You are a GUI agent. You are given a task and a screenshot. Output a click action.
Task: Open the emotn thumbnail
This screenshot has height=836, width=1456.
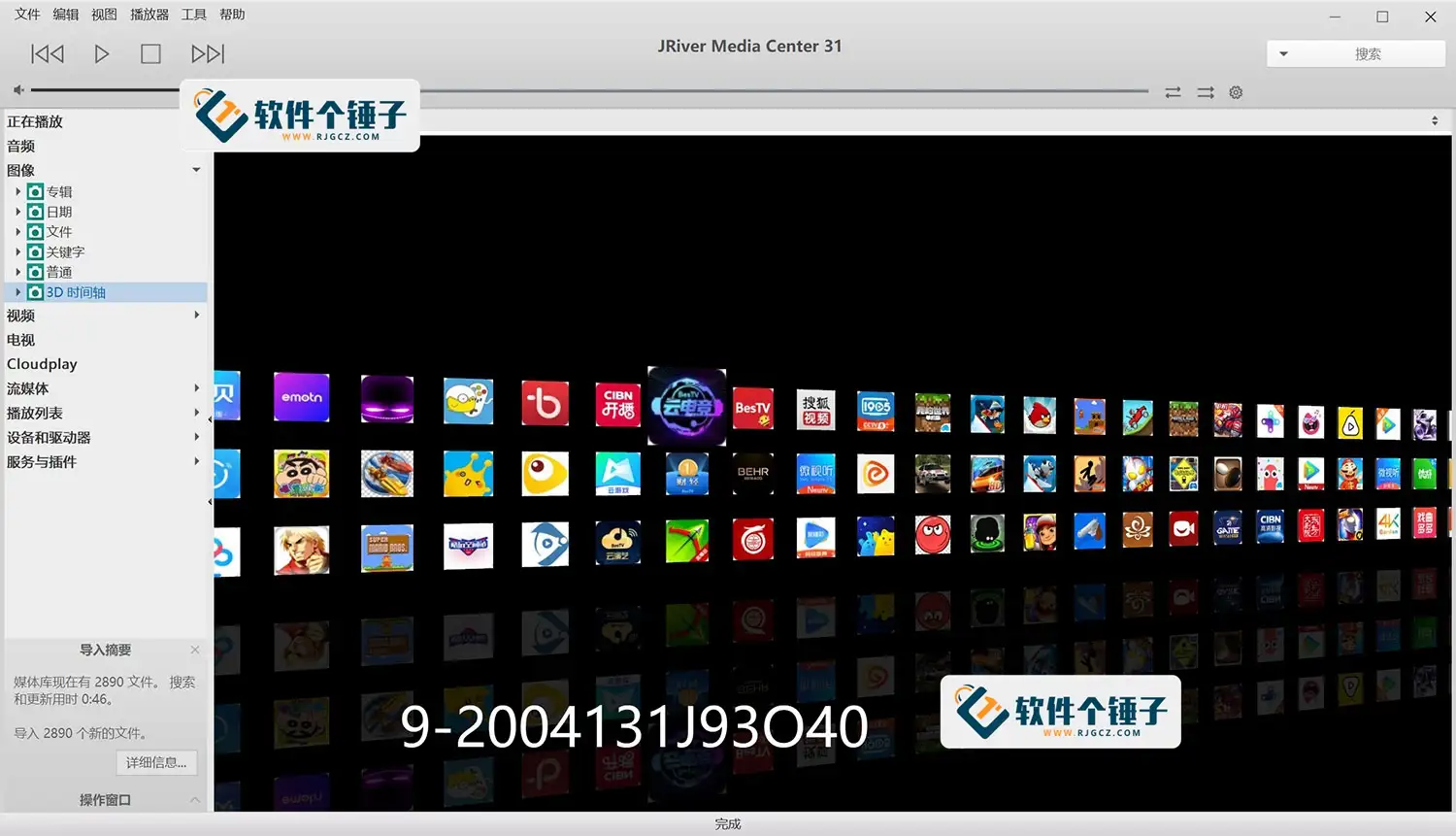point(302,397)
